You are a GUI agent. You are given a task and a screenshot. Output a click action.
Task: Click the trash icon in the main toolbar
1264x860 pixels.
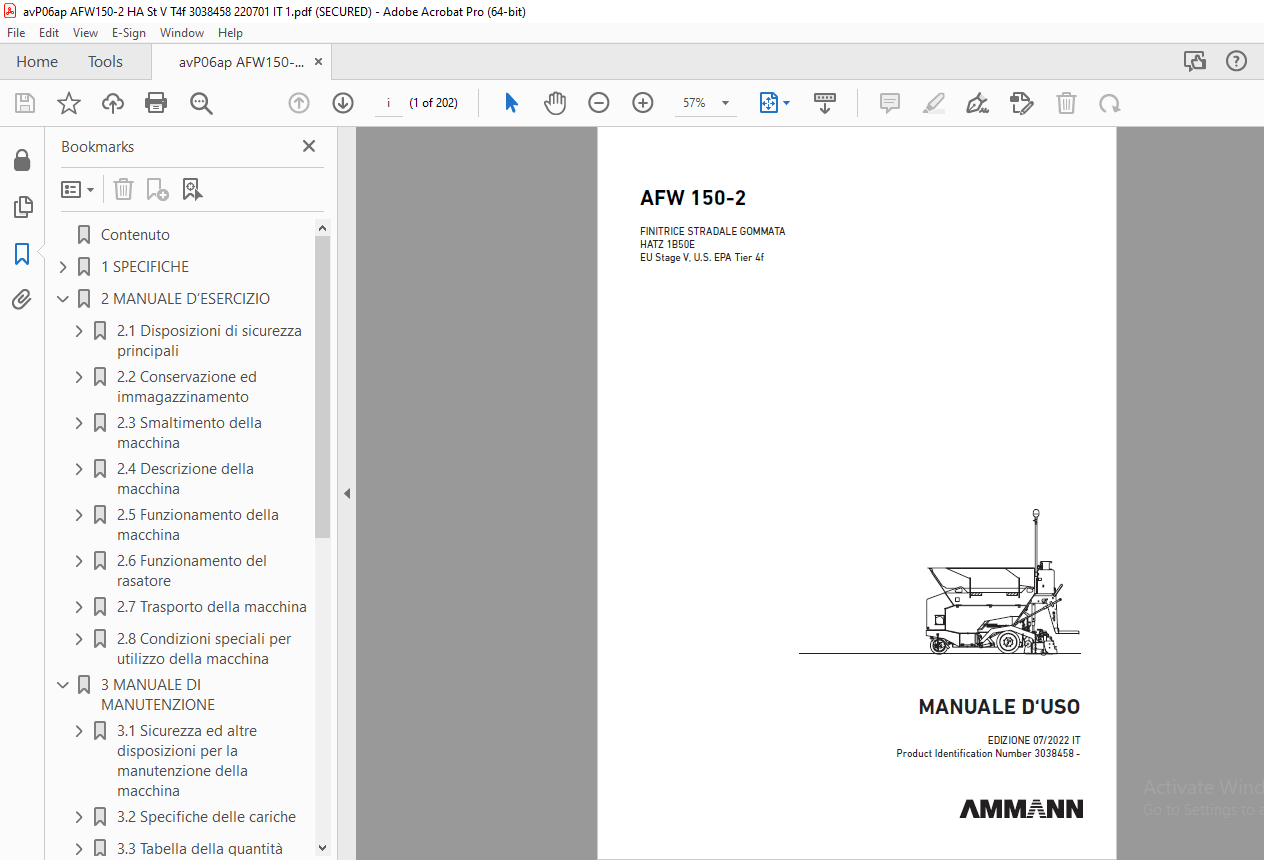click(1067, 103)
